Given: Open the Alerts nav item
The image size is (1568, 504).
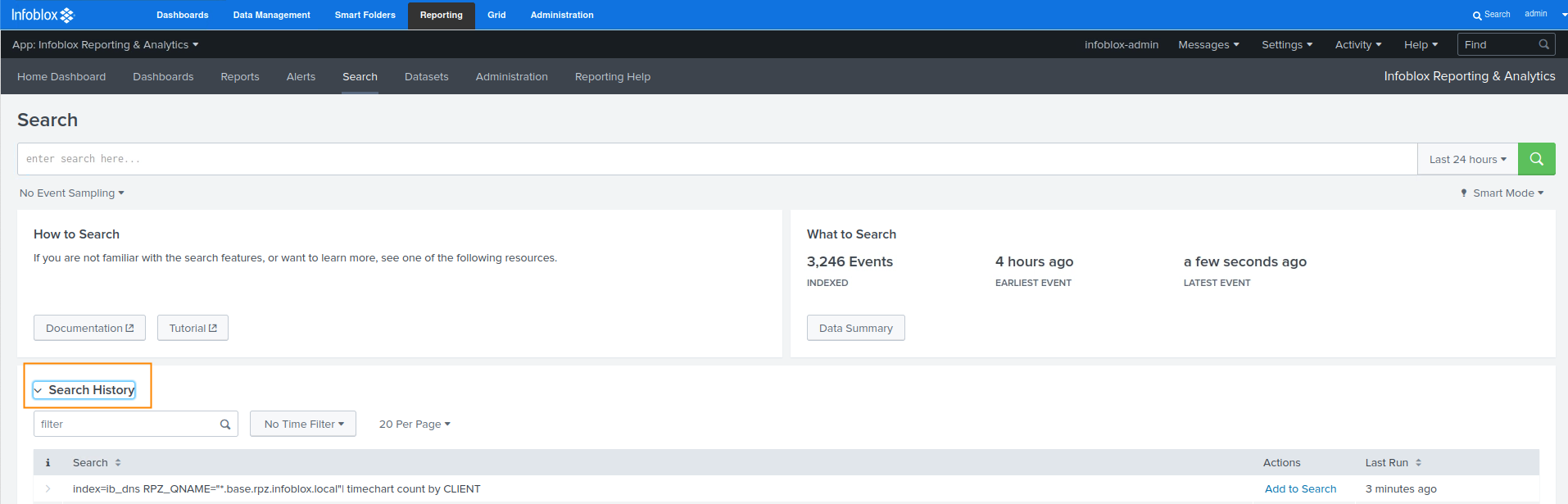Looking at the screenshot, I should 301,77.
